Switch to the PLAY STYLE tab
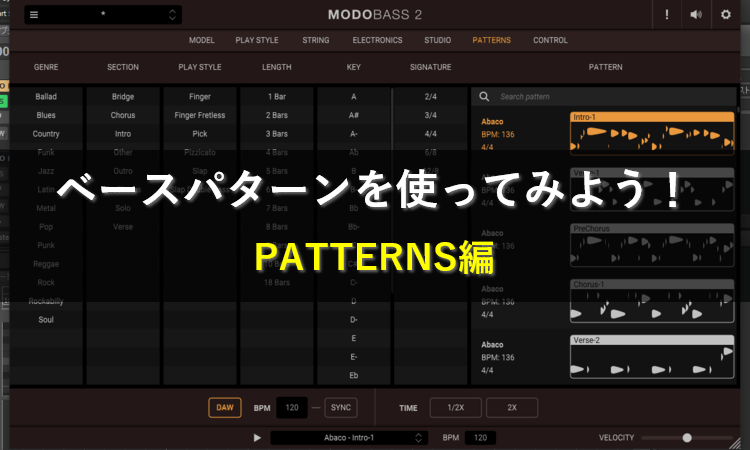750x450 pixels. [257, 40]
